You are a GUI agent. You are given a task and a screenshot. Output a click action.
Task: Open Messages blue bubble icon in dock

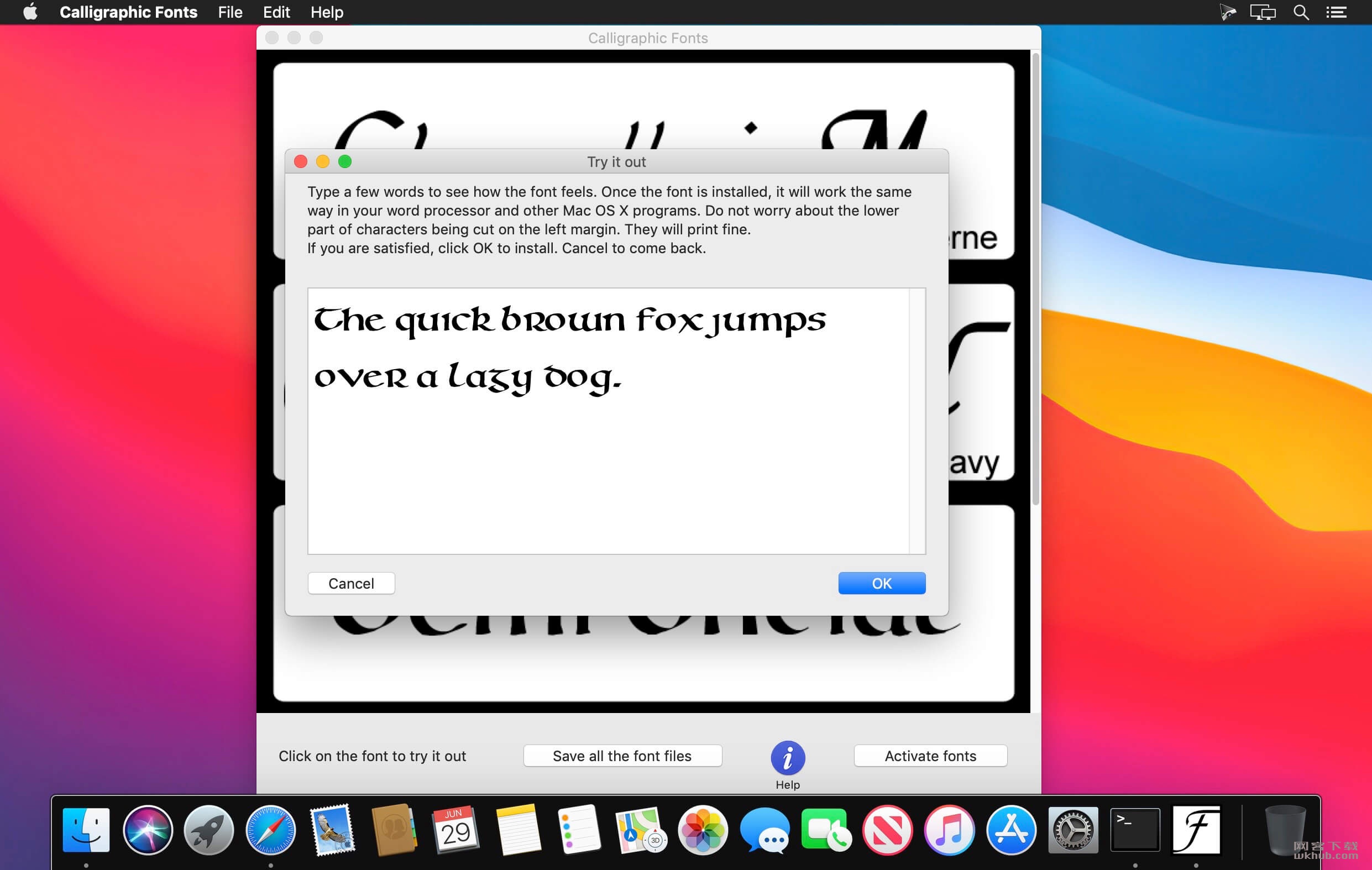pos(764,830)
